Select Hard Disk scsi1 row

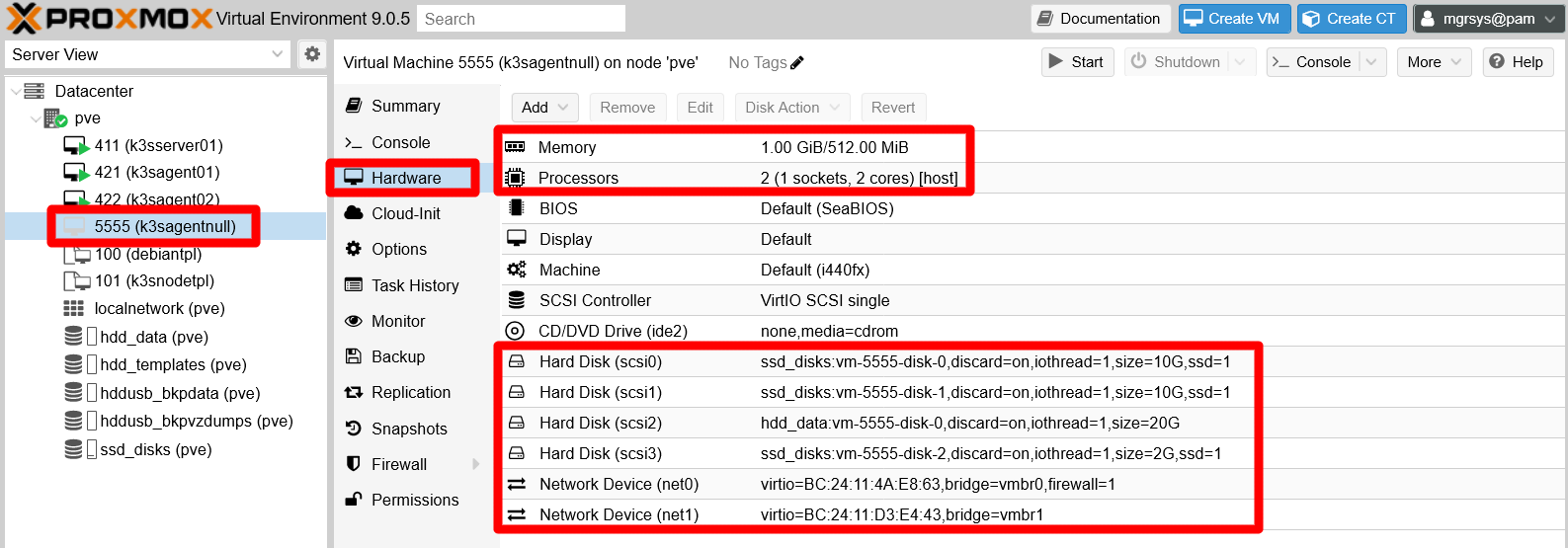tap(1032, 392)
